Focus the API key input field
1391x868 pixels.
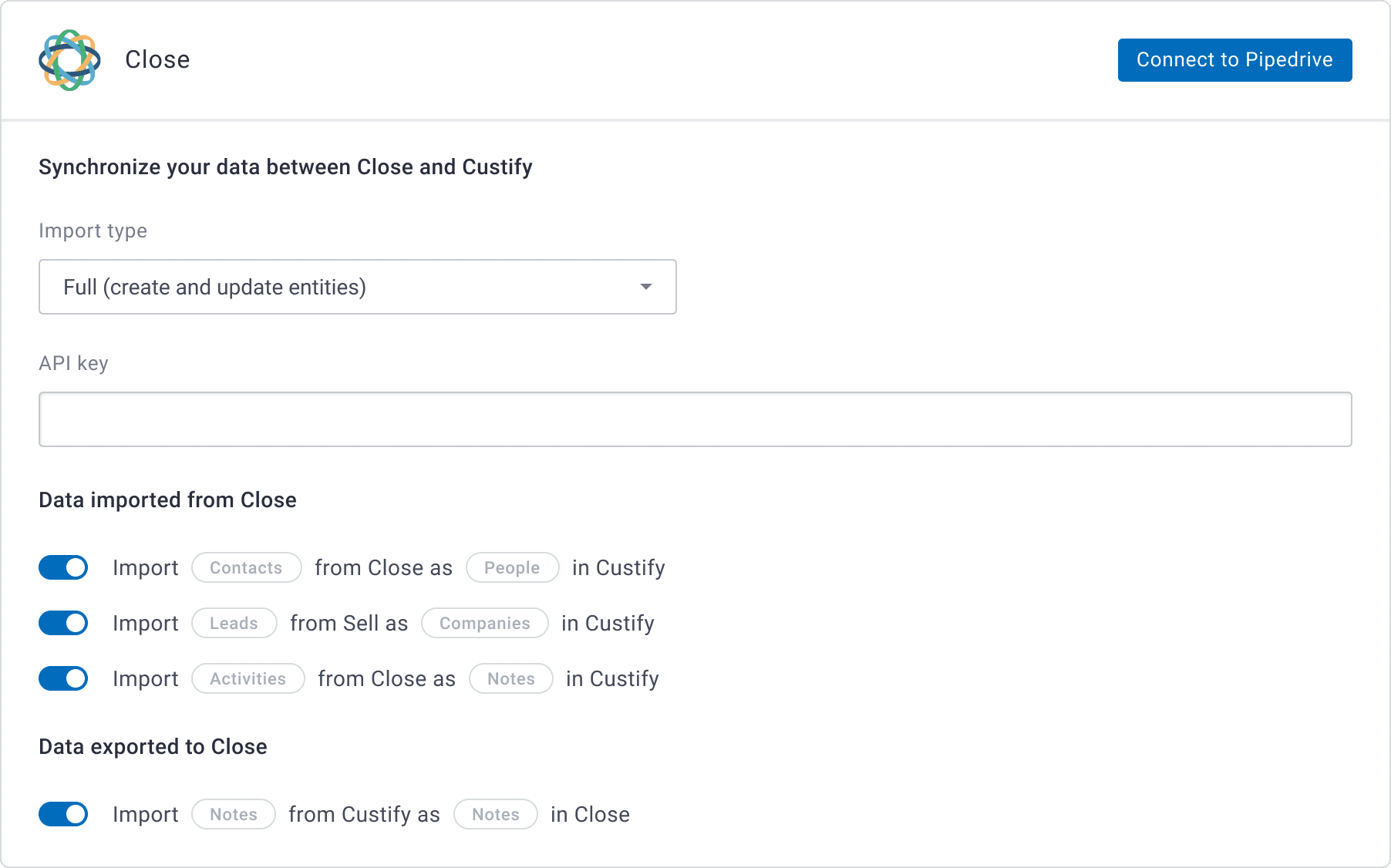pos(695,419)
